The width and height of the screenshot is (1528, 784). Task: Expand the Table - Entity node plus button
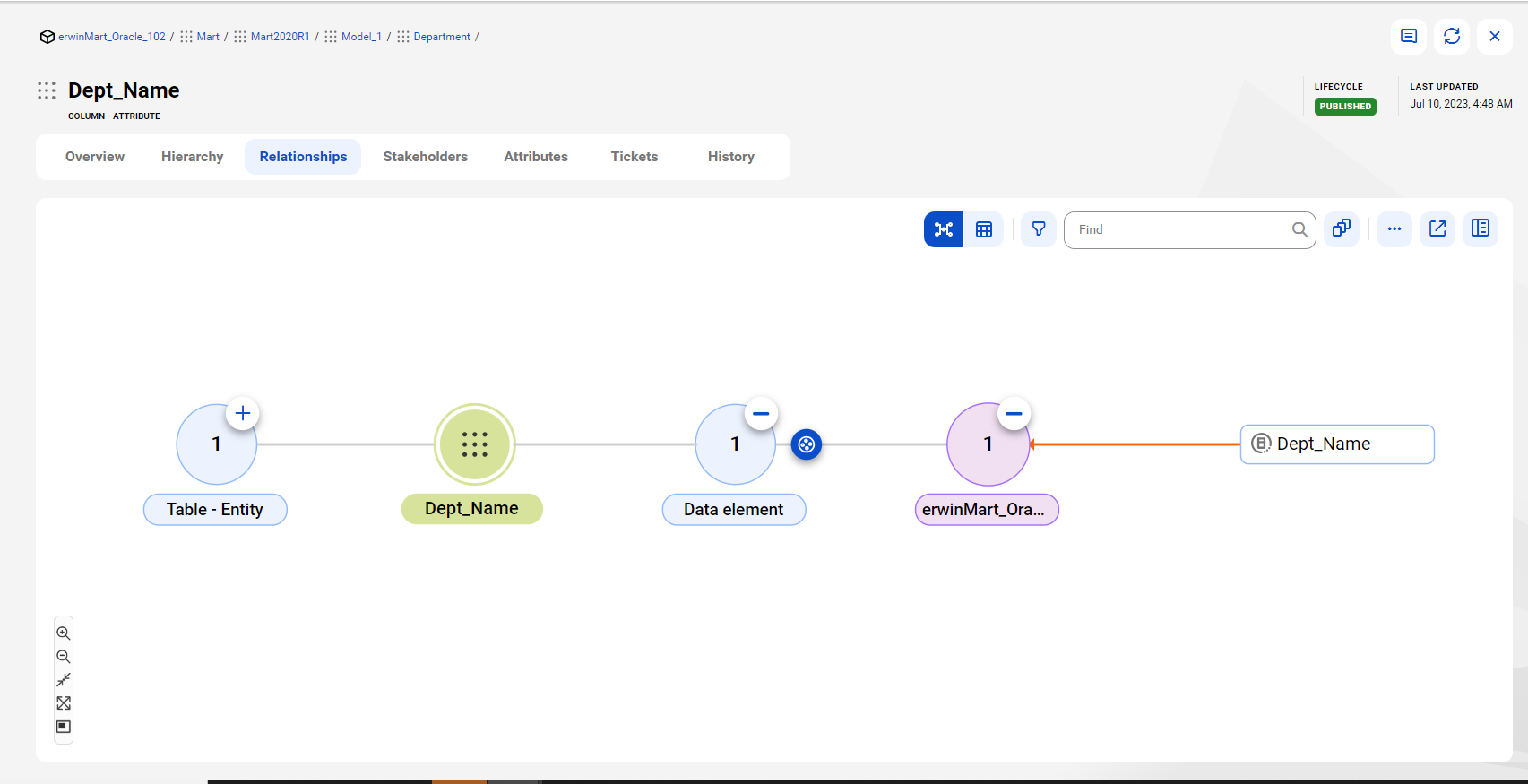243,413
